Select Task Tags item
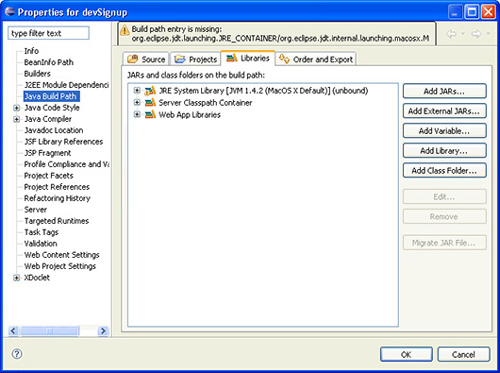 tap(41, 232)
